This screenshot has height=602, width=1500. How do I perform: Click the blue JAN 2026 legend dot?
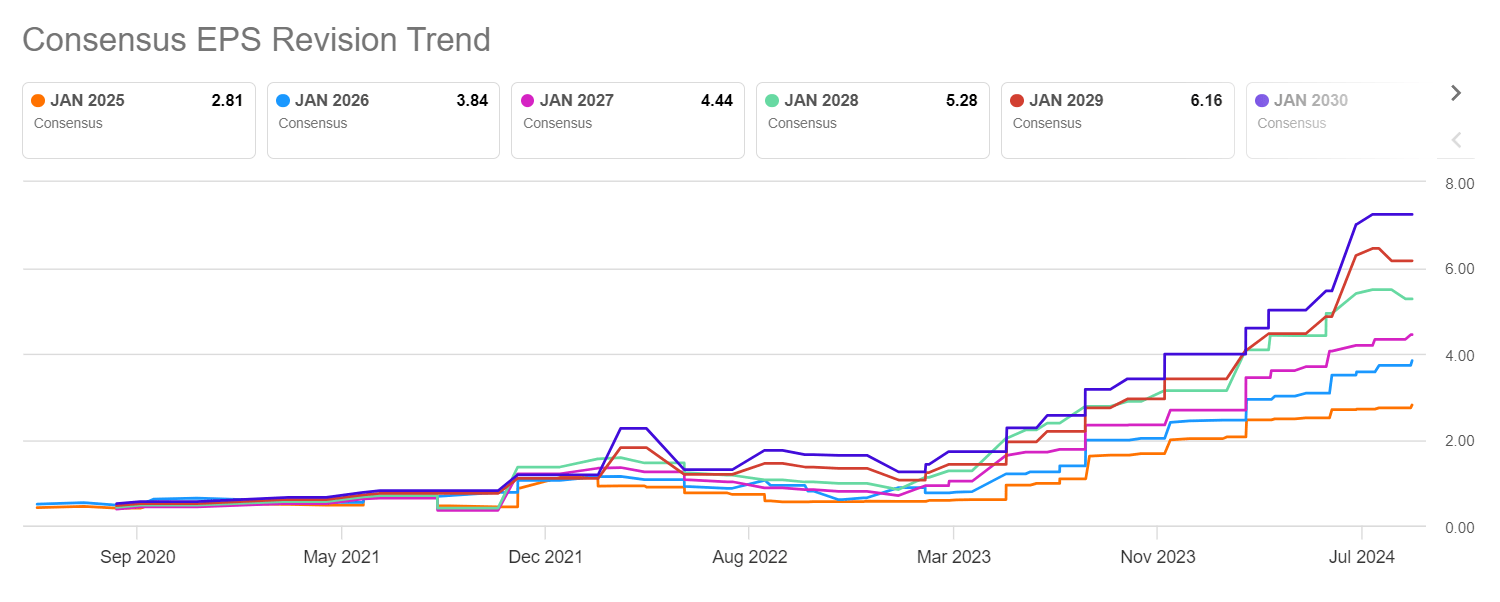283,101
